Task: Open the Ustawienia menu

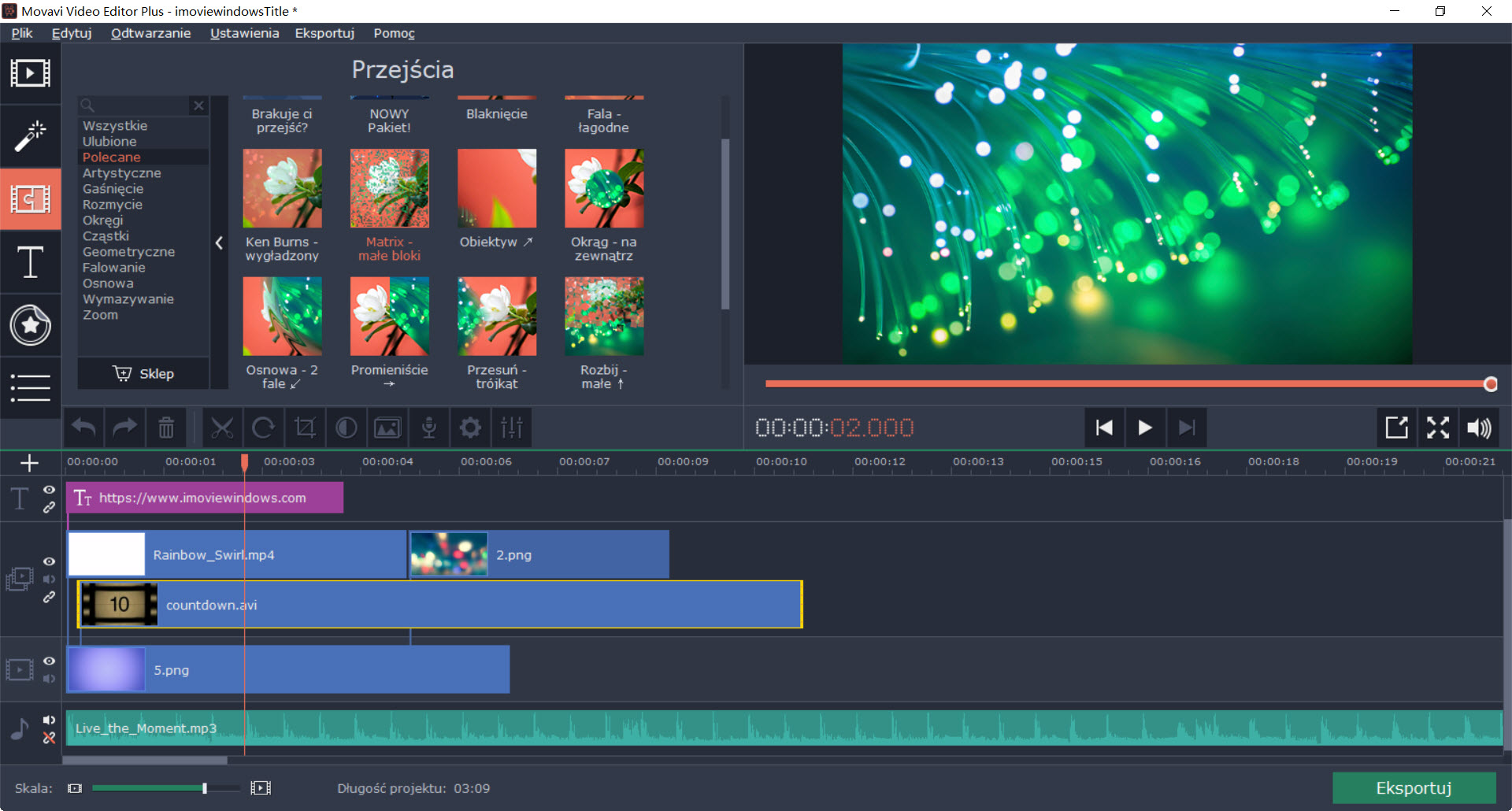Action: click(244, 33)
